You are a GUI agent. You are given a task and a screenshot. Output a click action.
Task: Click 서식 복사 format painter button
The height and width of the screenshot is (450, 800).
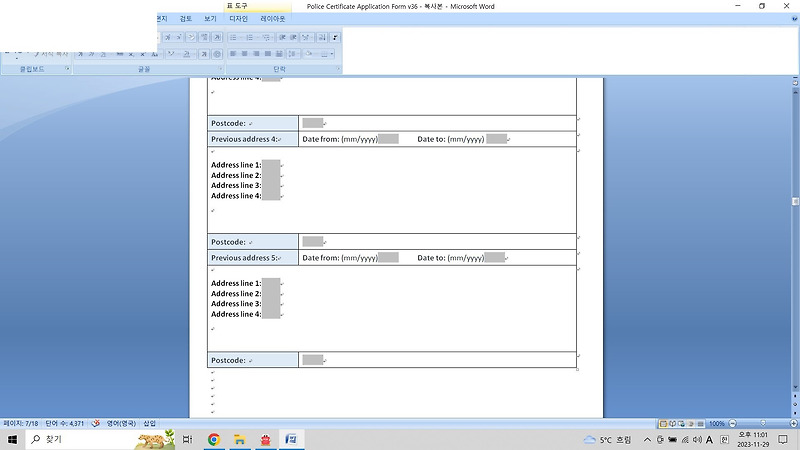click(51, 54)
